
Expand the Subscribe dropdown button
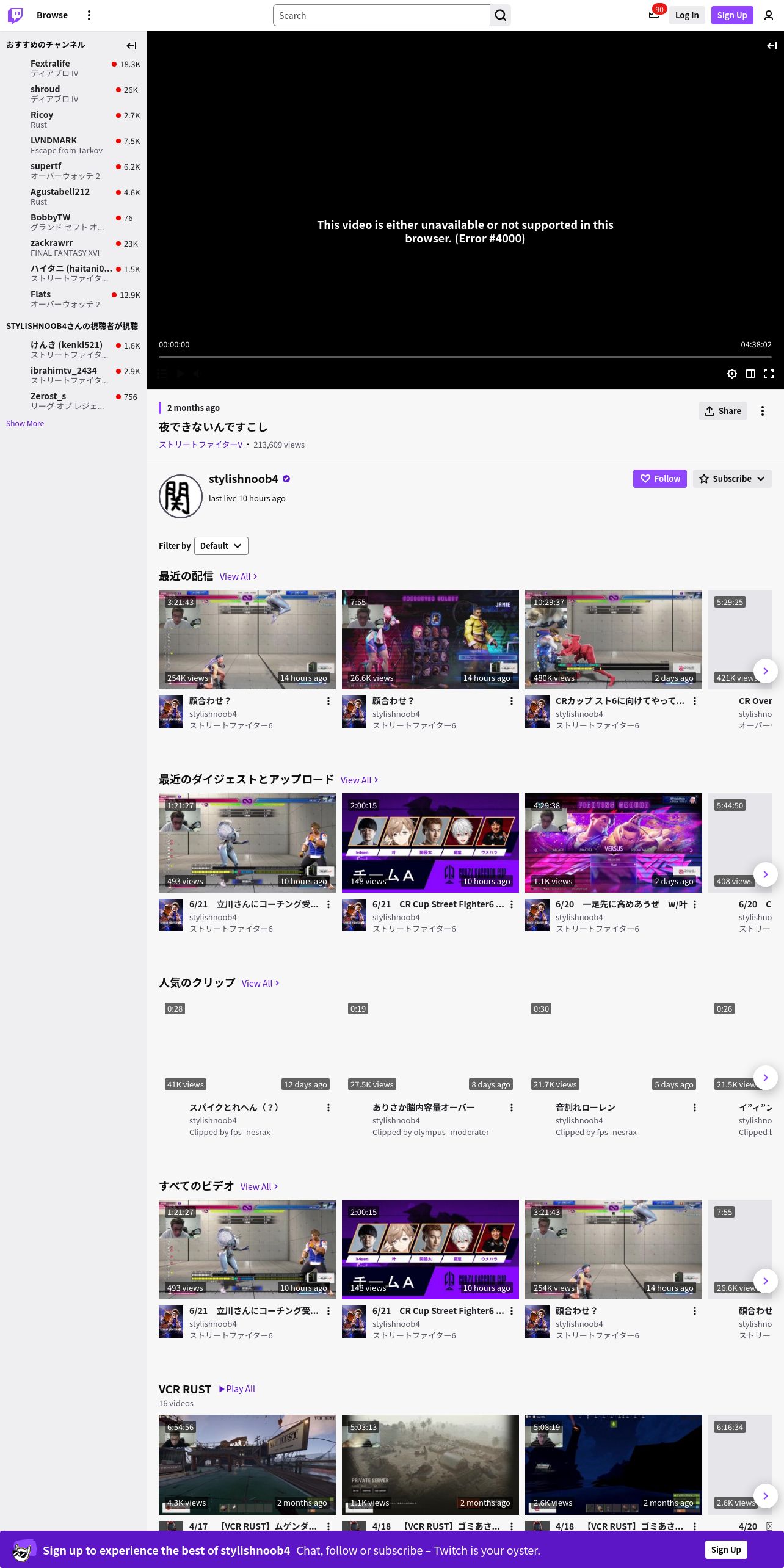click(x=732, y=479)
